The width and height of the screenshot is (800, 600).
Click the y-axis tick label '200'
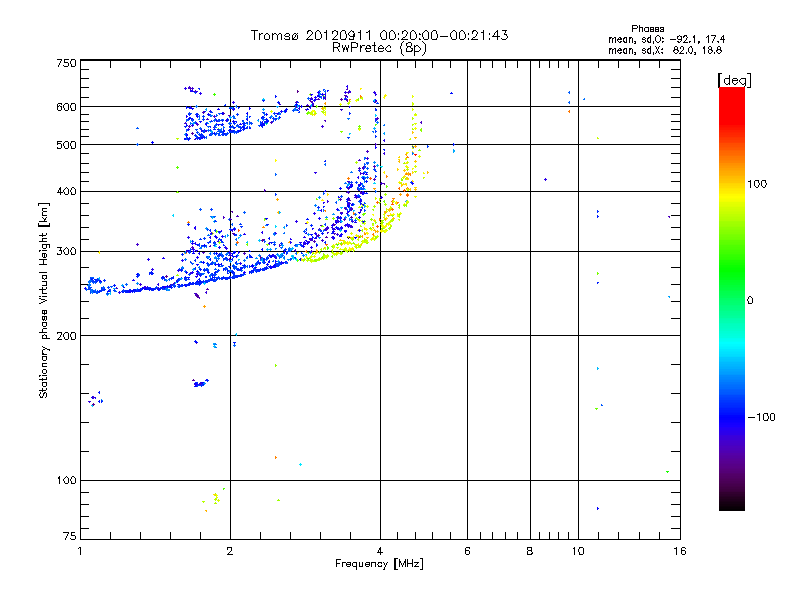tap(66, 336)
